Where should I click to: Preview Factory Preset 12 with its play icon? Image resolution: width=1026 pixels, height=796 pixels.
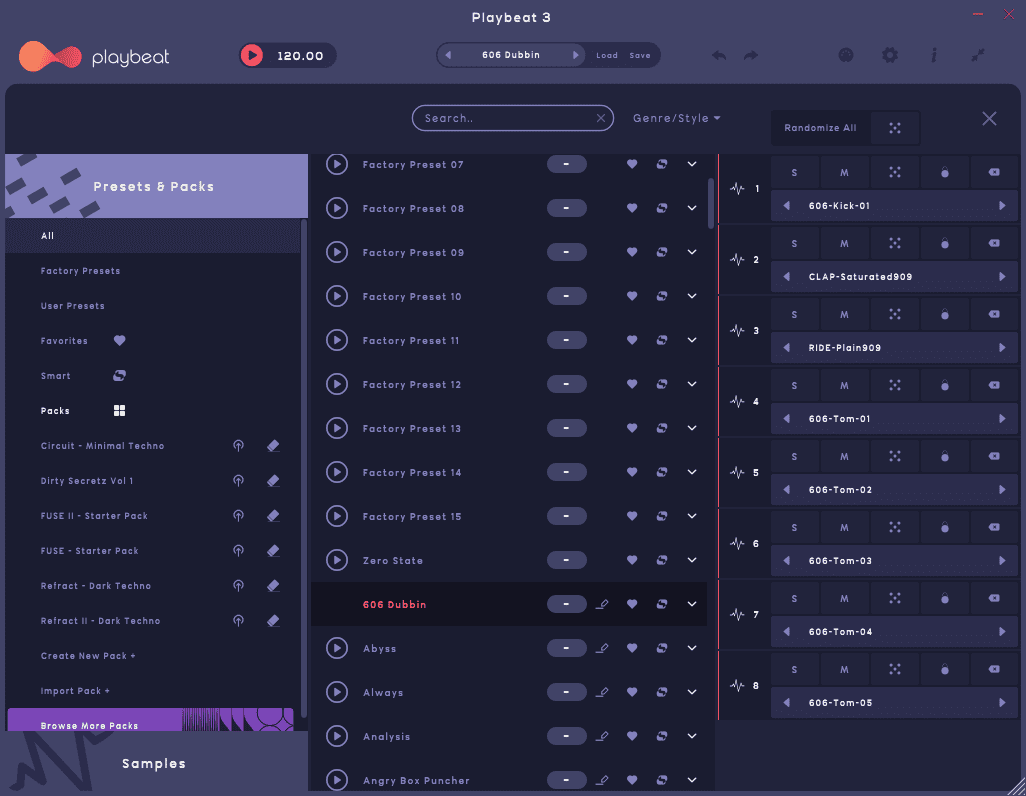337,384
